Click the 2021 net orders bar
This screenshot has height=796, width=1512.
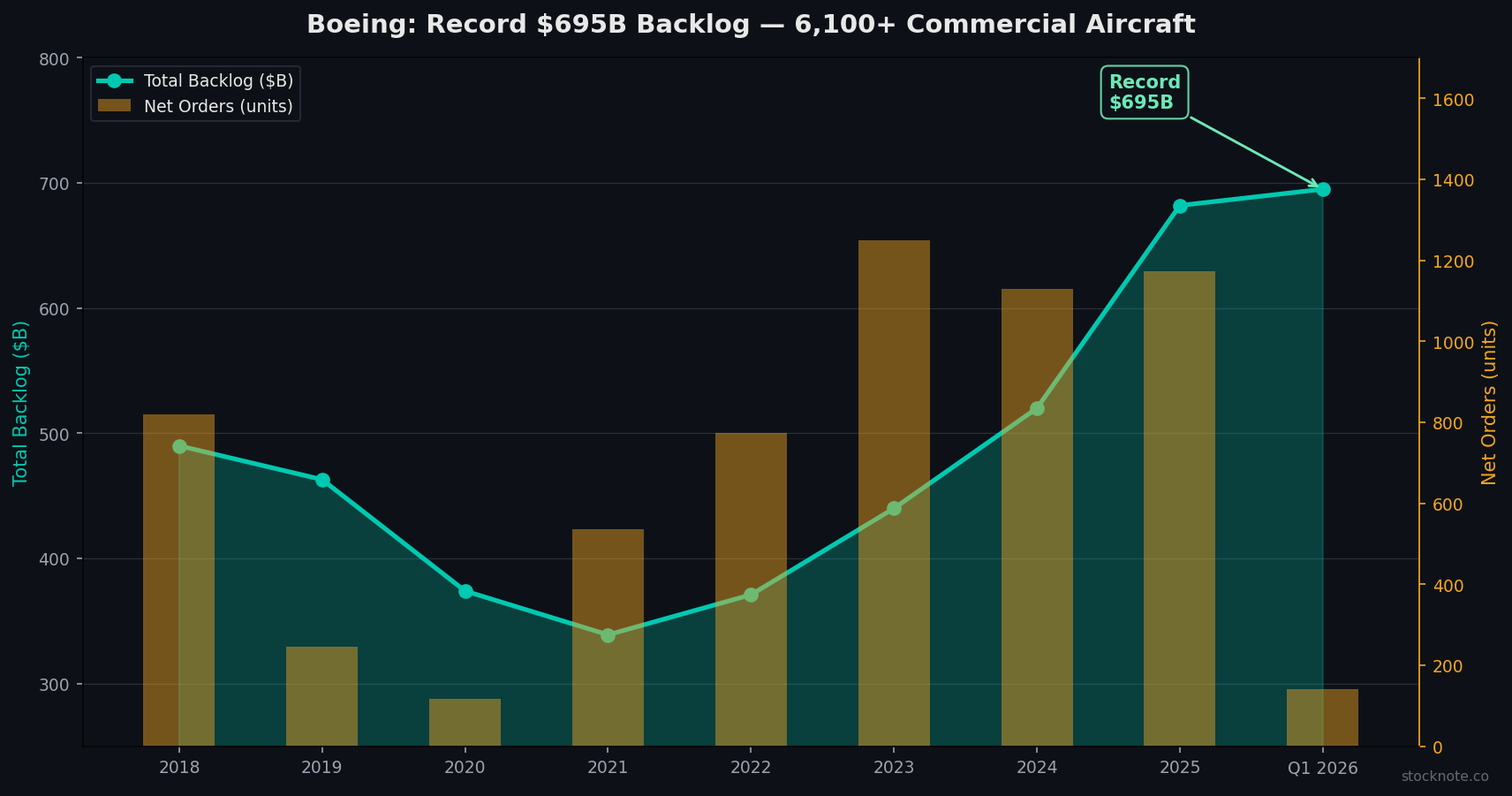(608, 638)
